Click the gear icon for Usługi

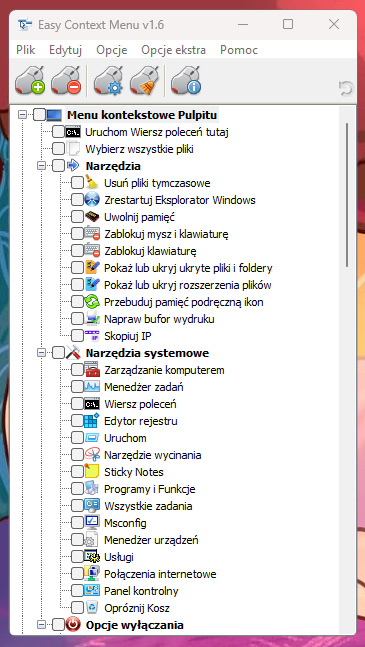point(92,557)
